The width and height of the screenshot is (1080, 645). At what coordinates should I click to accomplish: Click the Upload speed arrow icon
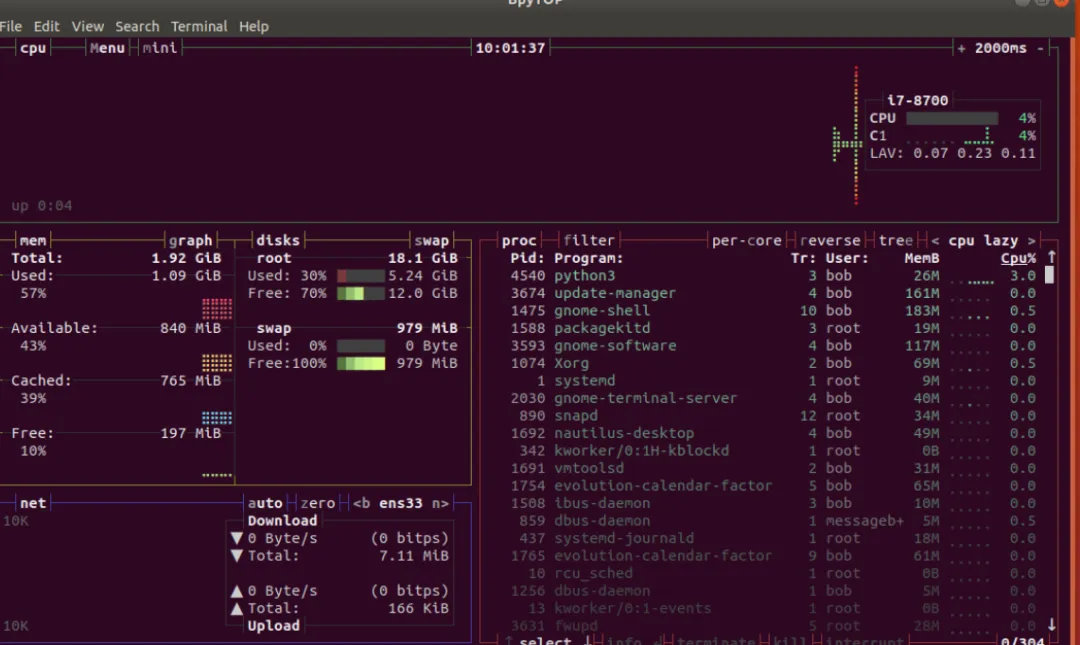pos(237,591)
